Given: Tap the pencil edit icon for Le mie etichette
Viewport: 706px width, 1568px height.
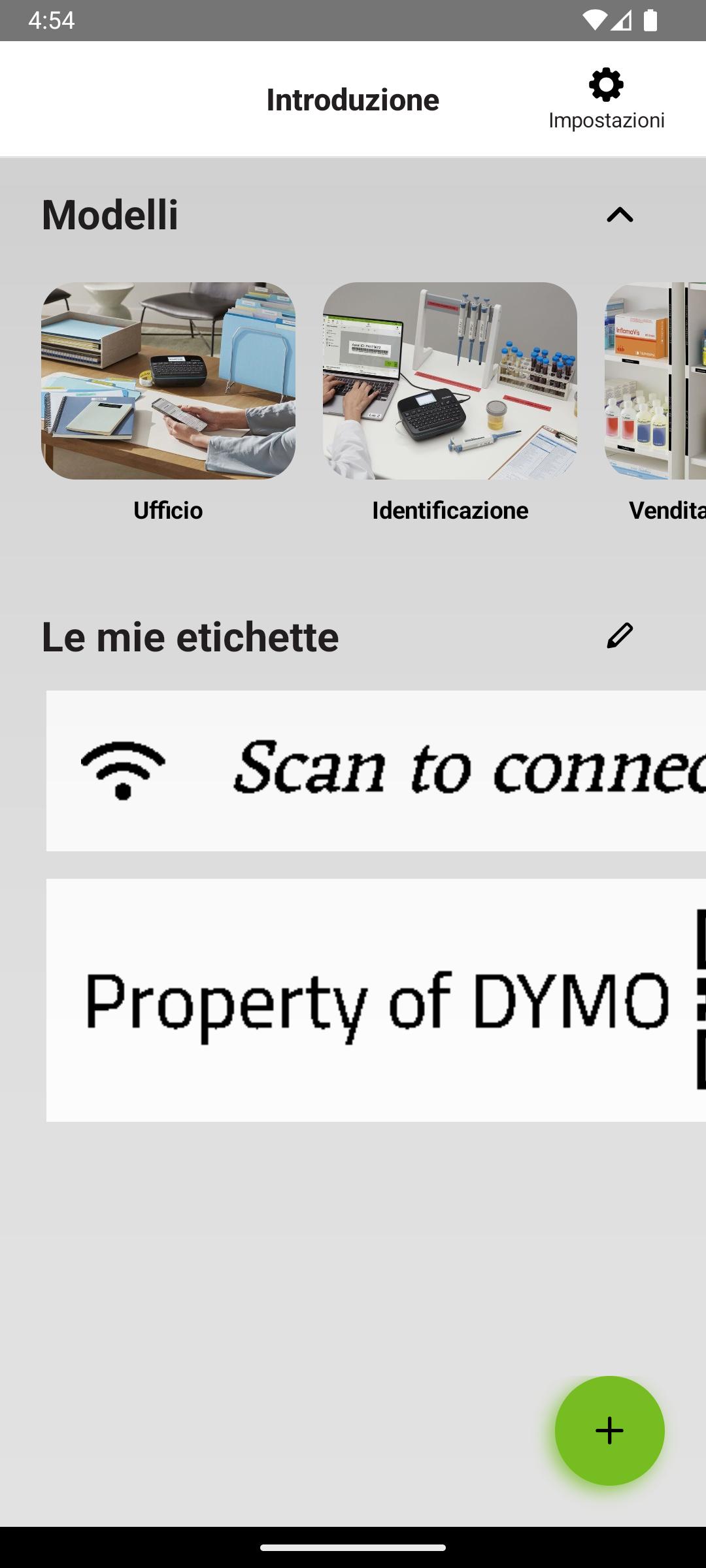Looking at the screenshot, I should tap(620, 636).
